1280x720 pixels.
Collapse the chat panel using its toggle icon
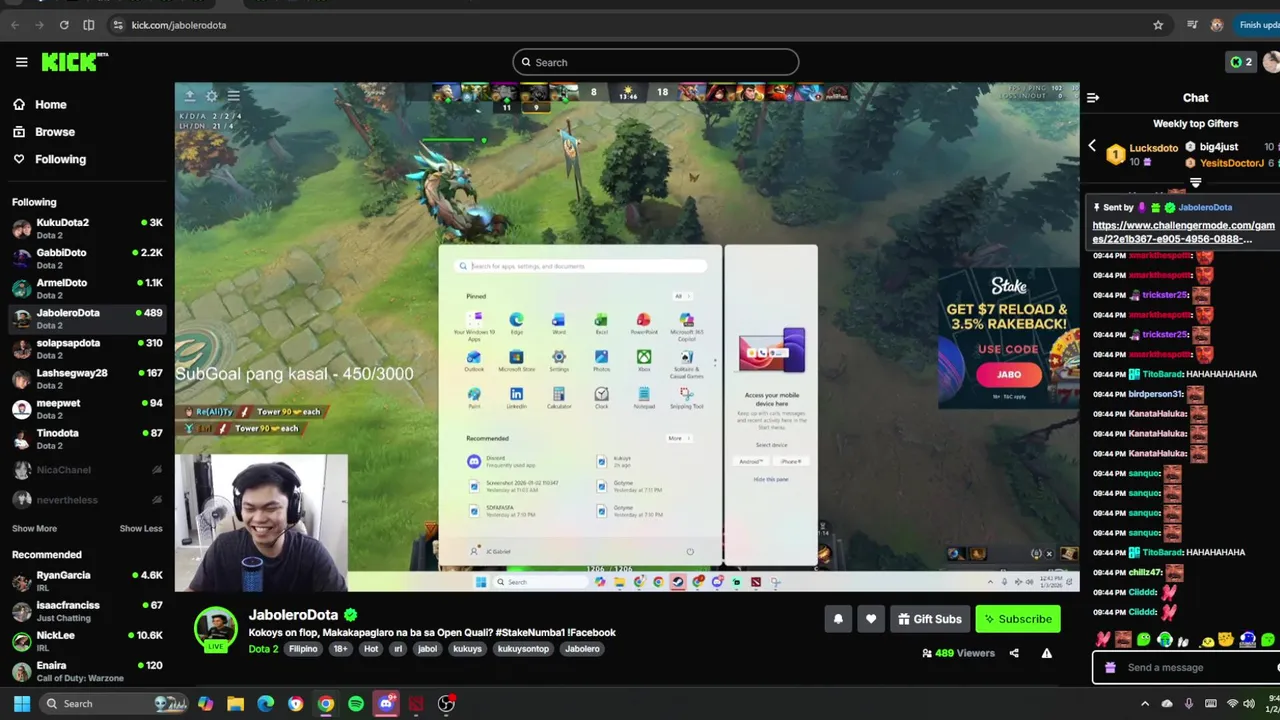[1093, 98]
